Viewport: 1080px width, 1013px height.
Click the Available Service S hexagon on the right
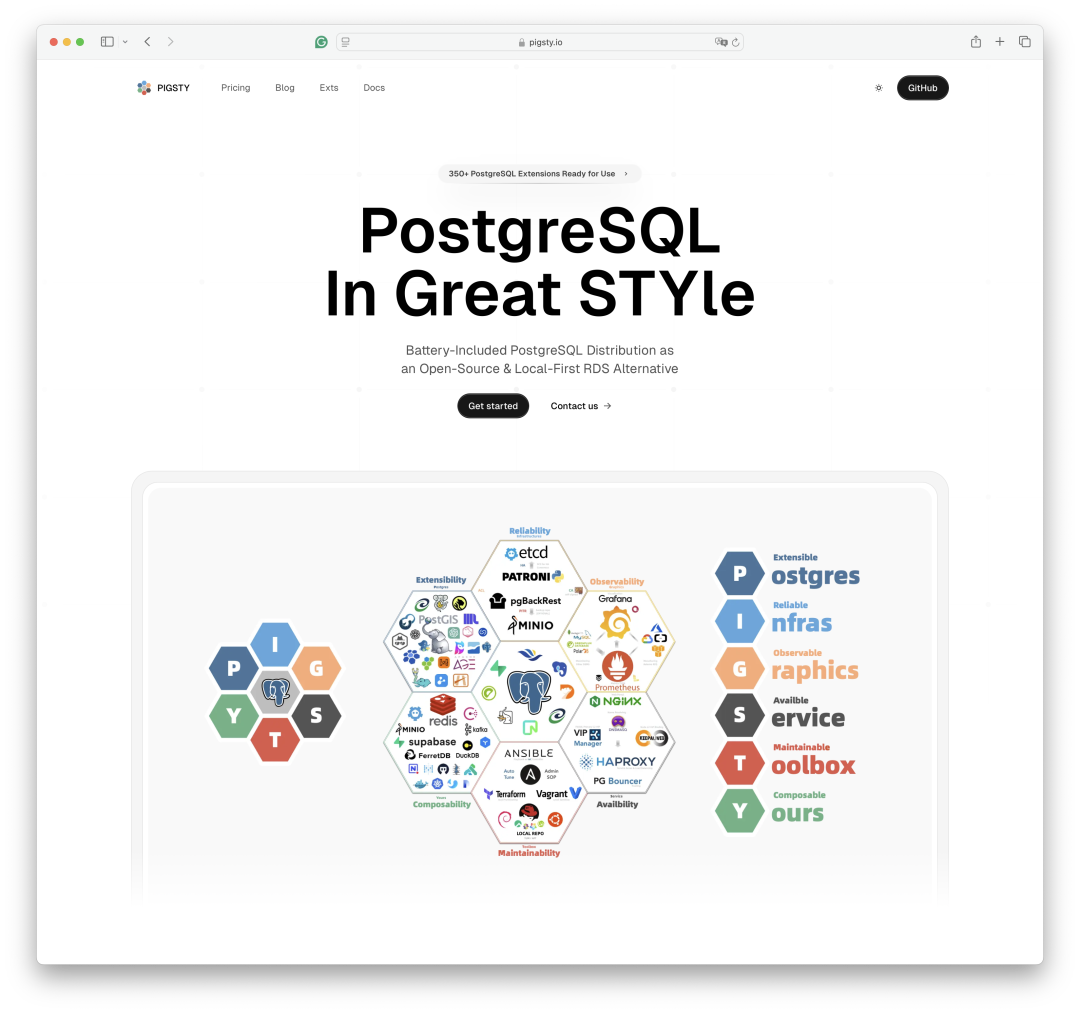(x=740, y=716)
